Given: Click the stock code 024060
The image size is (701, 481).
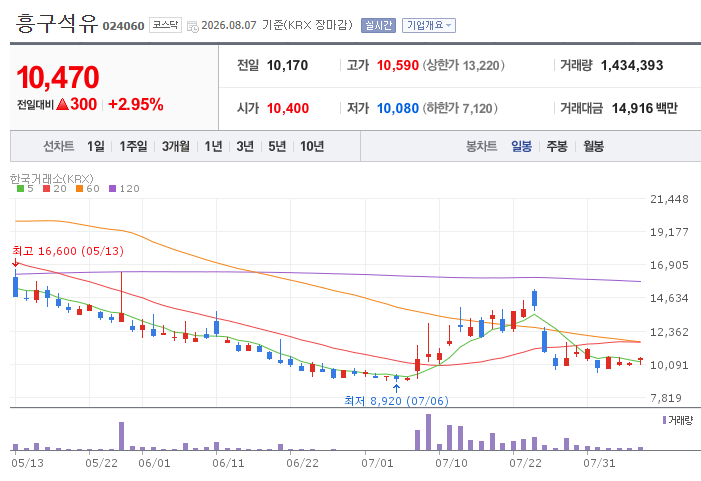Looking at the screenshot, I should click(x=123, y=26).
